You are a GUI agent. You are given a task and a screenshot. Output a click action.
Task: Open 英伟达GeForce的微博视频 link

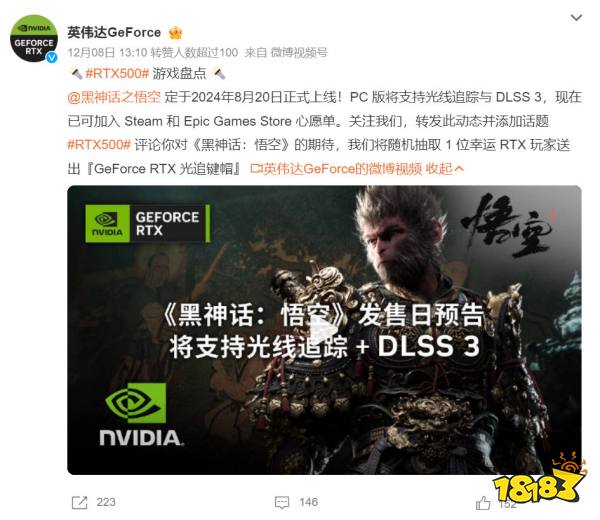click(336, 168)
